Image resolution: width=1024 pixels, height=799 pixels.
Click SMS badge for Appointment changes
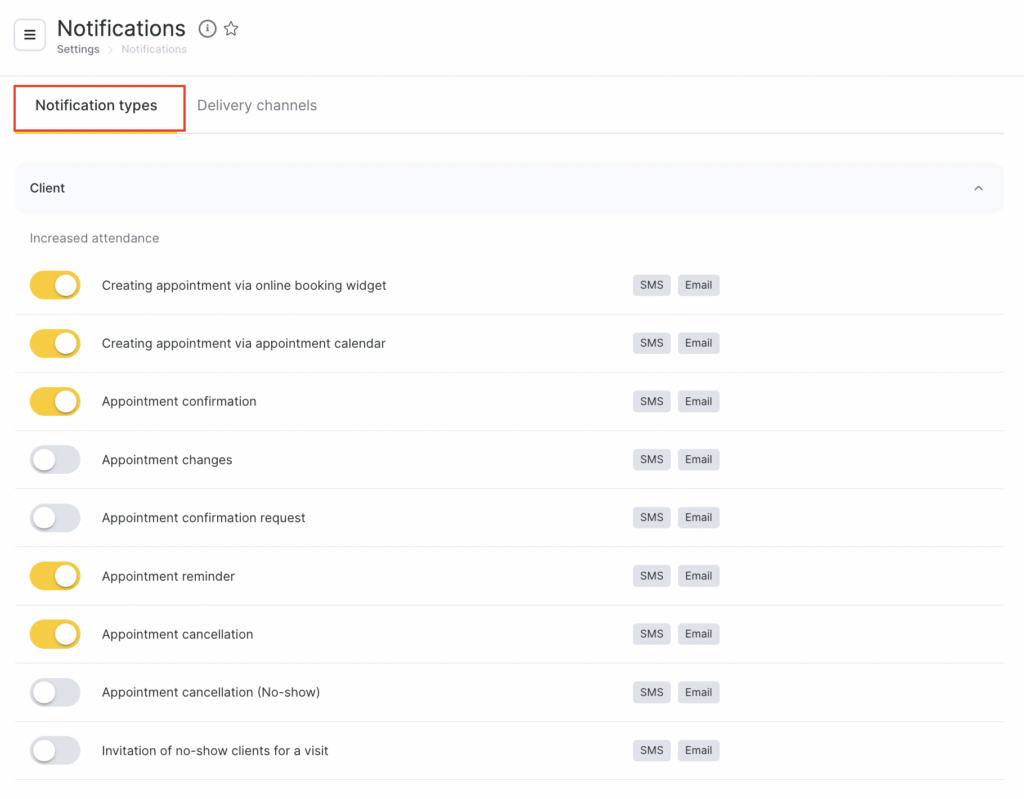[x=651, y=460]
